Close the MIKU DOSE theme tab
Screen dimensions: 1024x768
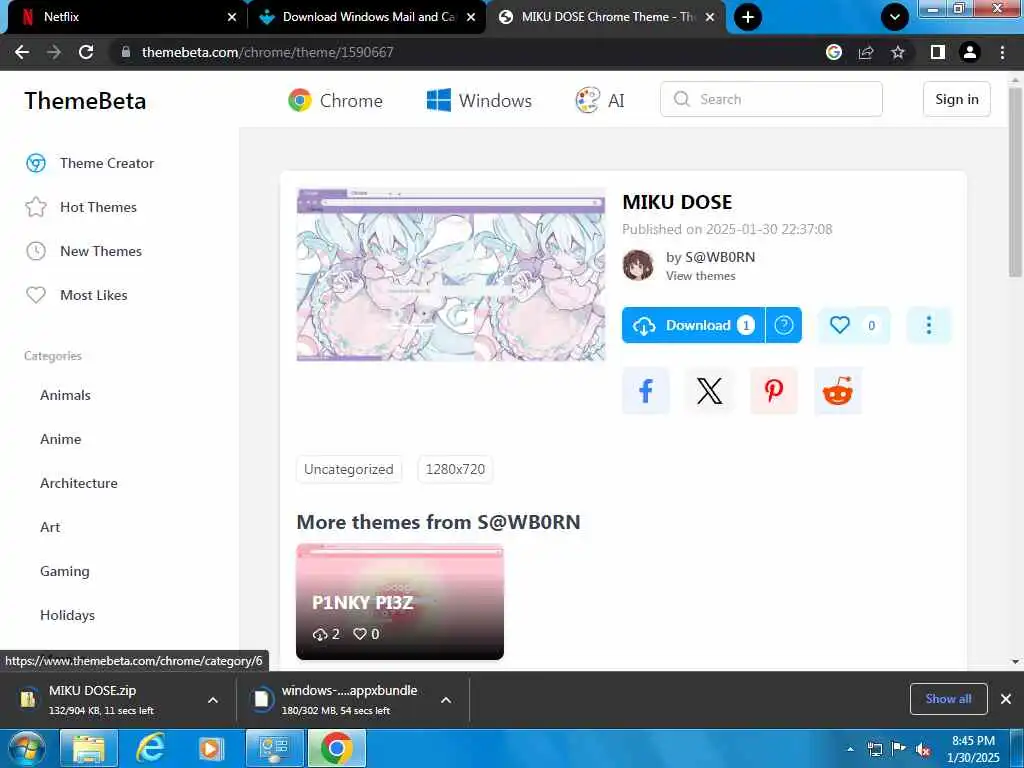(710, 17)
